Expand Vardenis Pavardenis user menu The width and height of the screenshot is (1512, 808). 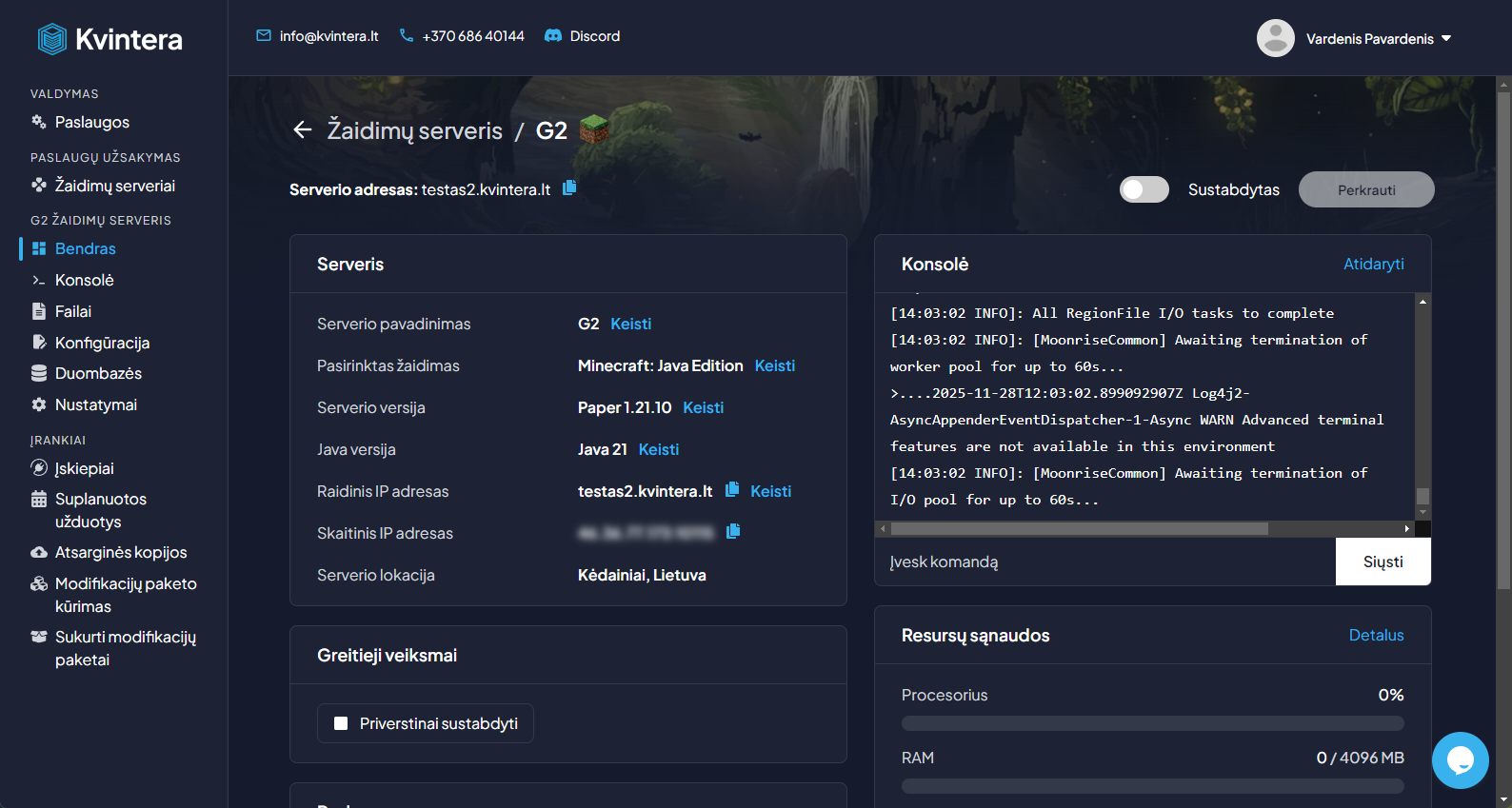(x=1355, y=39)
